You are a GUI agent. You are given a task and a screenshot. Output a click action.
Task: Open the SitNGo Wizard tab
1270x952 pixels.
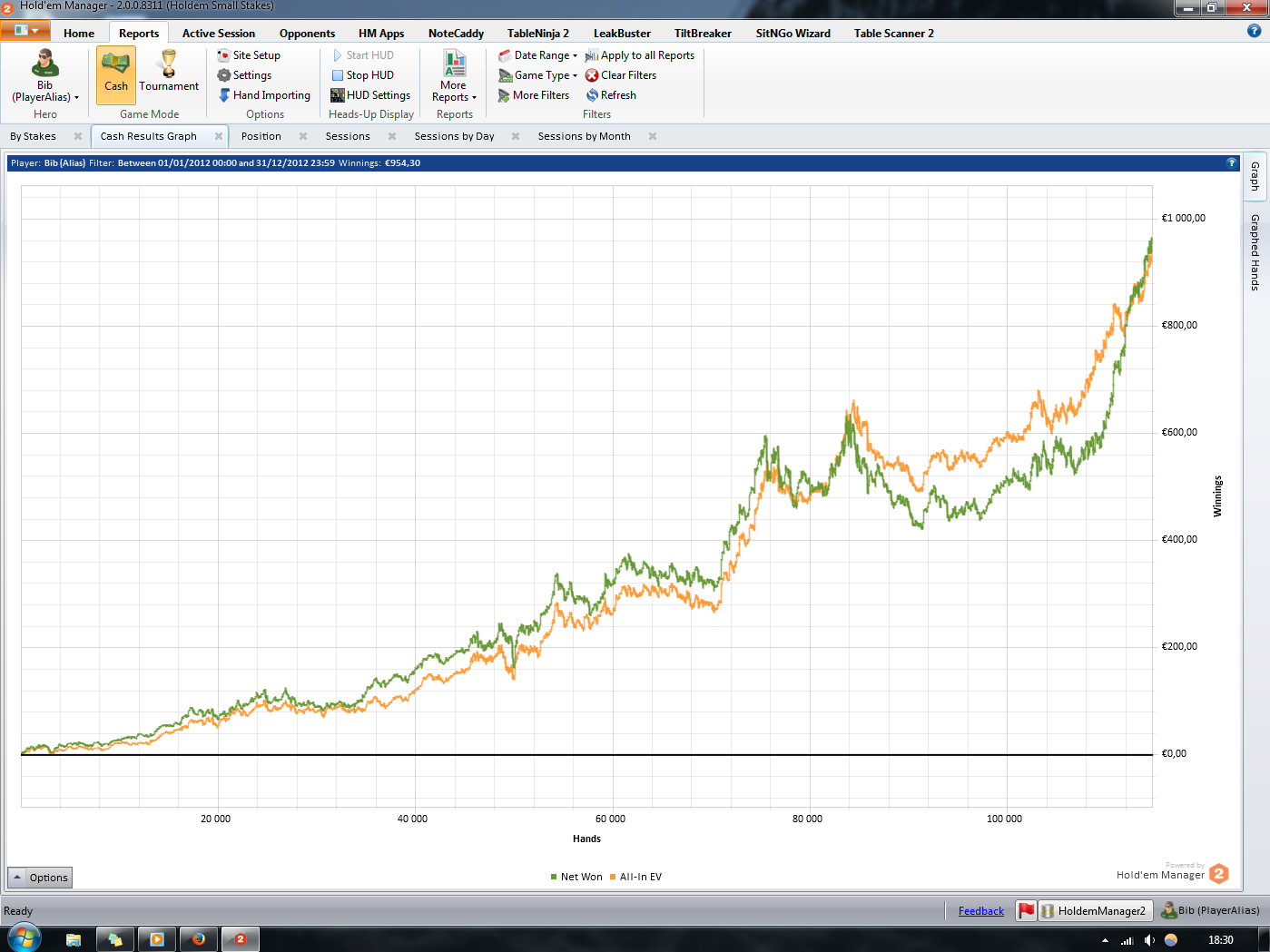pos(793,34)
